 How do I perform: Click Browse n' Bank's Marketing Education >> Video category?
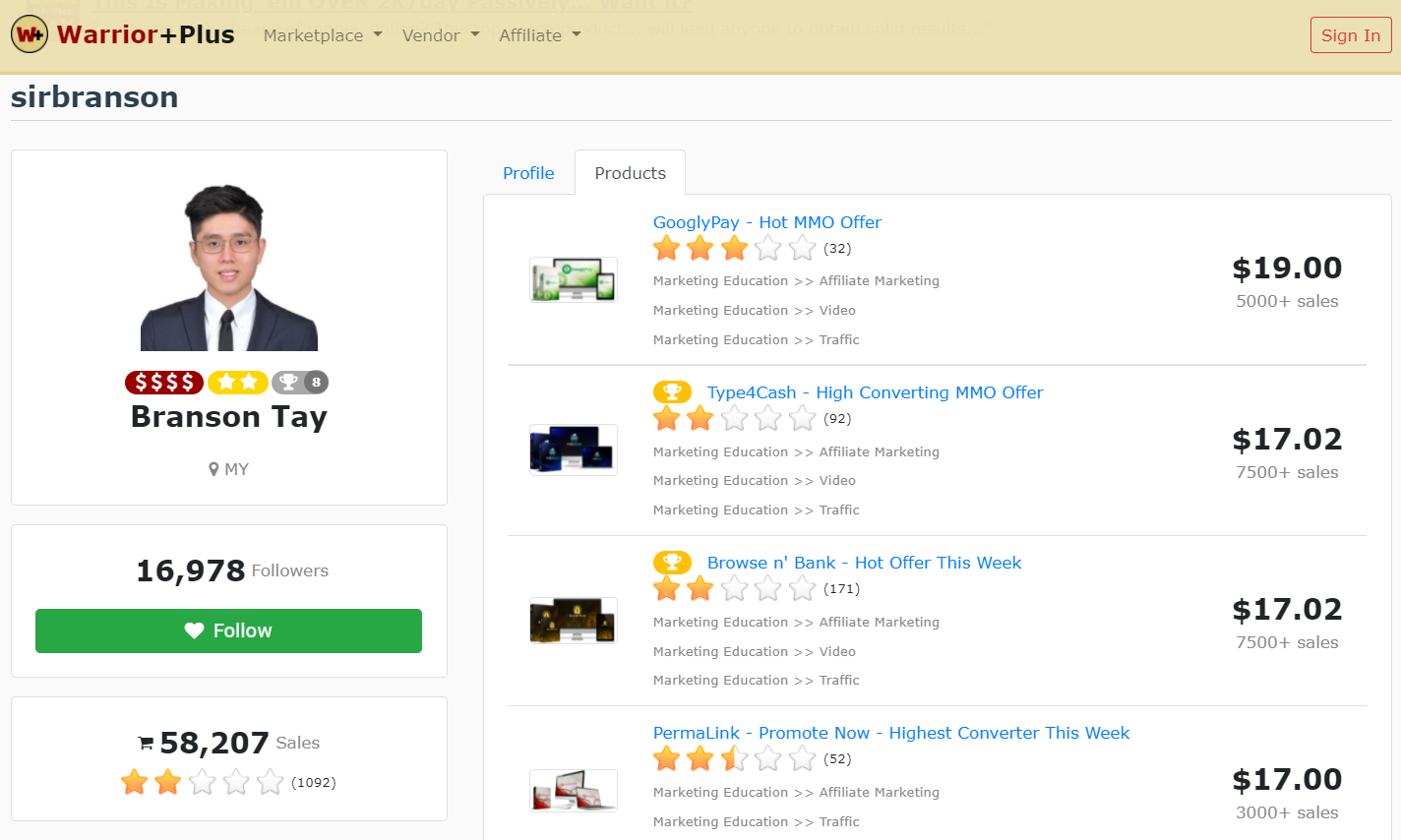(755, 652)
